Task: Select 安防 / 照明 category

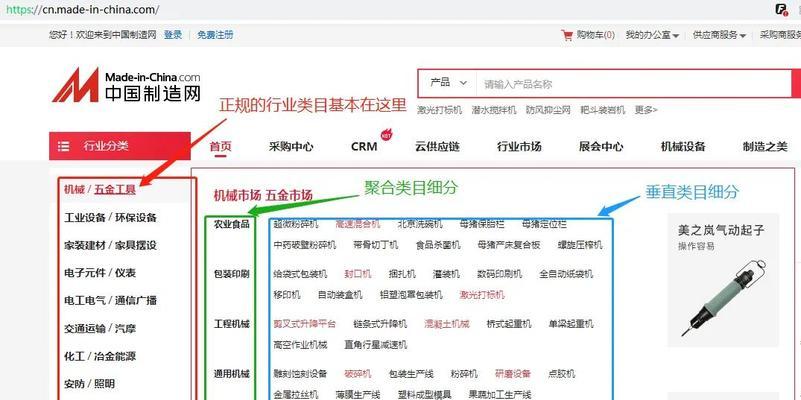Action: (89, 384)
